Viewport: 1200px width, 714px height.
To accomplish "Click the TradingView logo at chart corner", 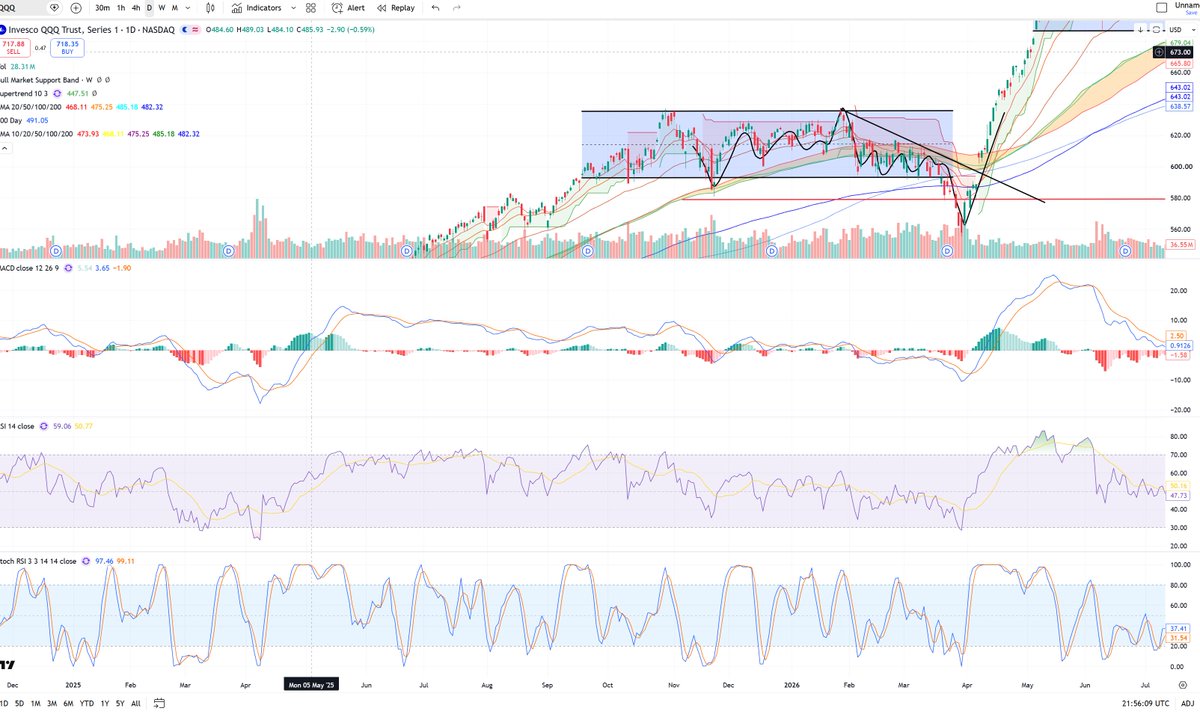I will click(x=7, y=664).
